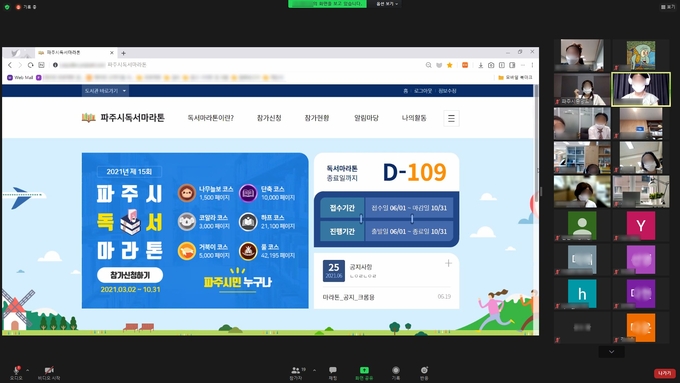The height and width of the screenshot is (383, 680).
Task: Open the 참가현황 menu
Action: coord(317,118)
